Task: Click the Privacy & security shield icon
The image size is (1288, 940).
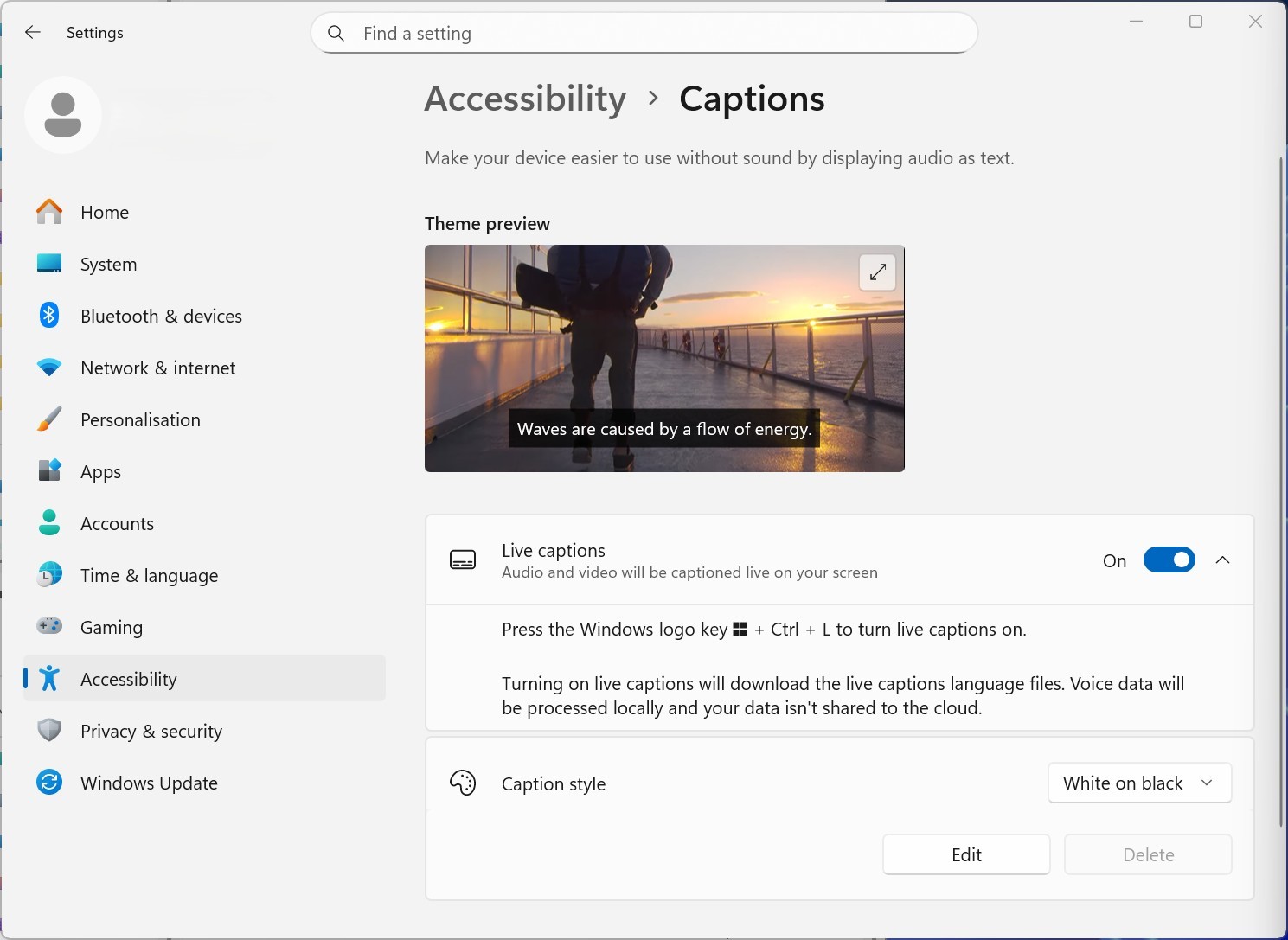Action: tap(49, 731)
